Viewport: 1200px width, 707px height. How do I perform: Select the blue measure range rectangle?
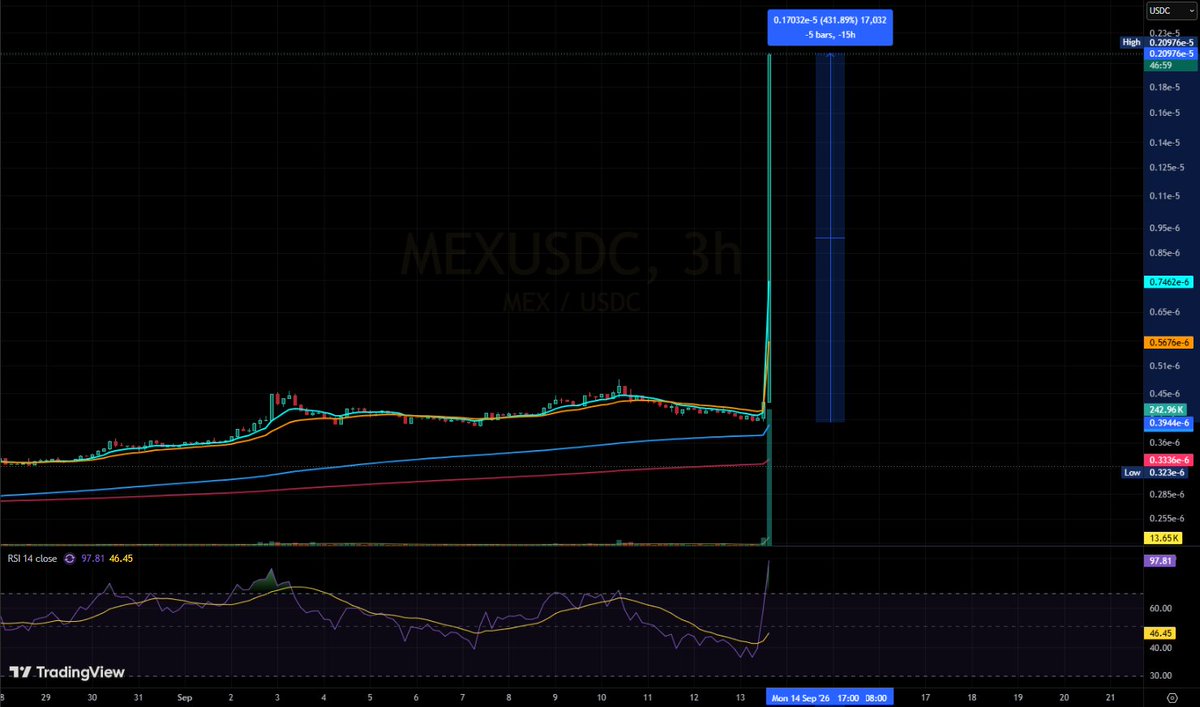[830, 237]
